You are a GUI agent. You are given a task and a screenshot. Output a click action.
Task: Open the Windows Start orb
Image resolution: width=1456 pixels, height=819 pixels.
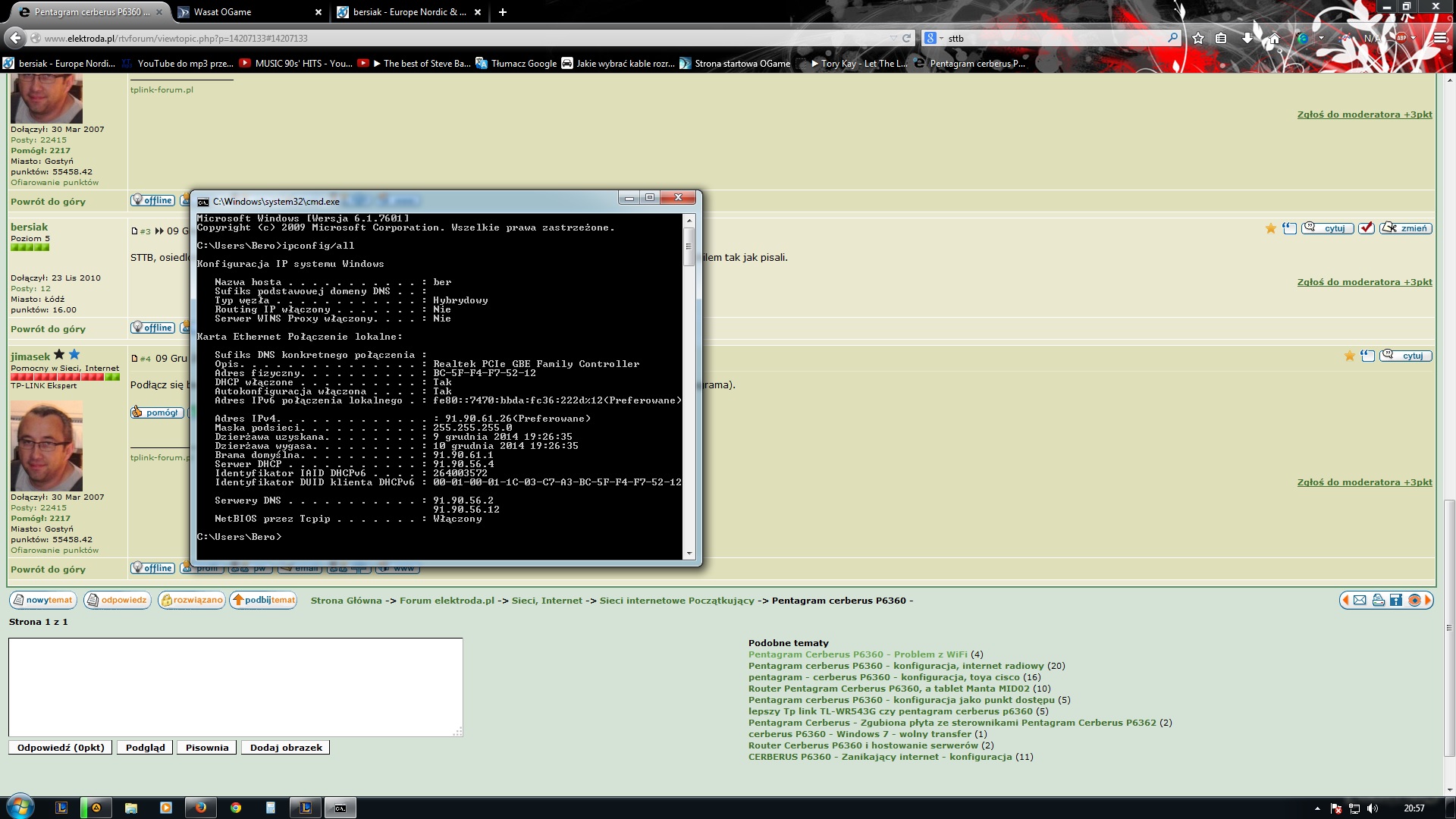[20, 808]
